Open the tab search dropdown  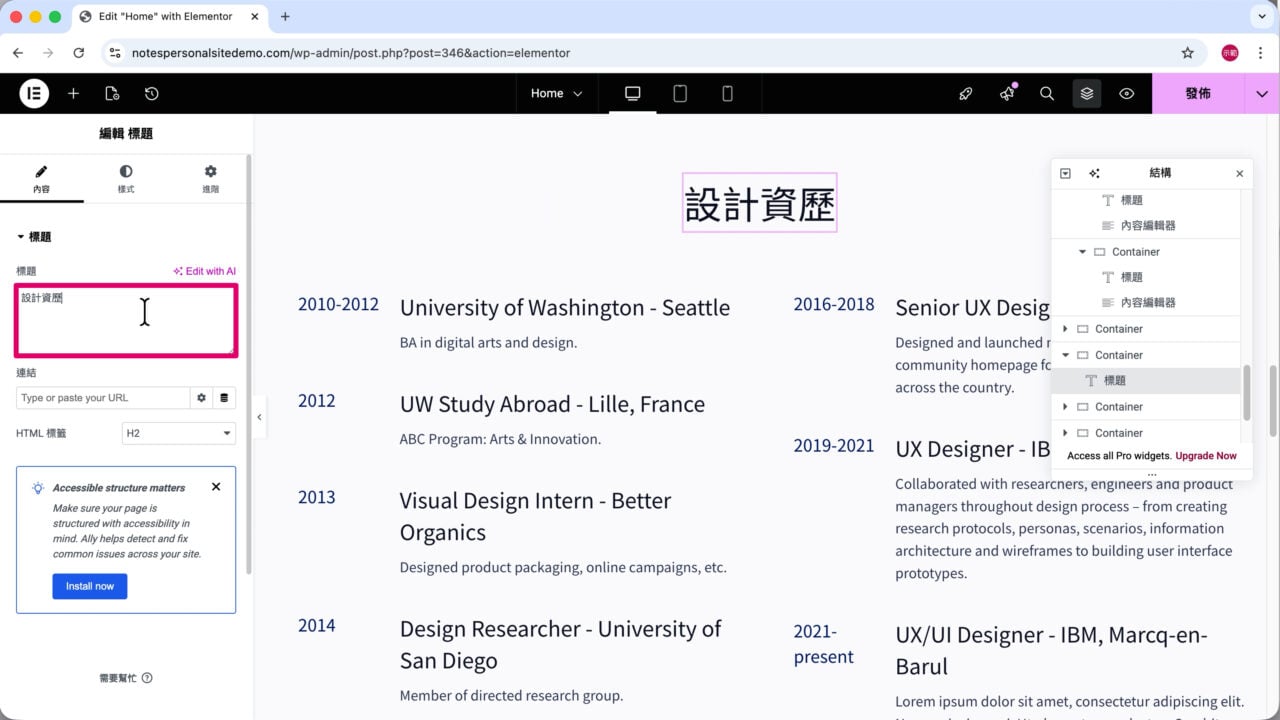[x=1261, y=17]
